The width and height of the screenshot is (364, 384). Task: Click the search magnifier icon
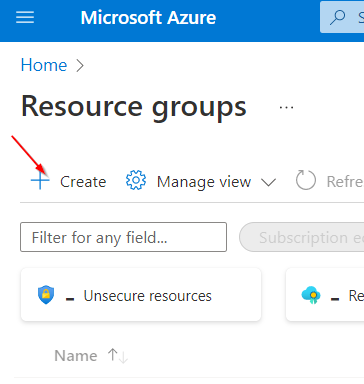point(337,17)
